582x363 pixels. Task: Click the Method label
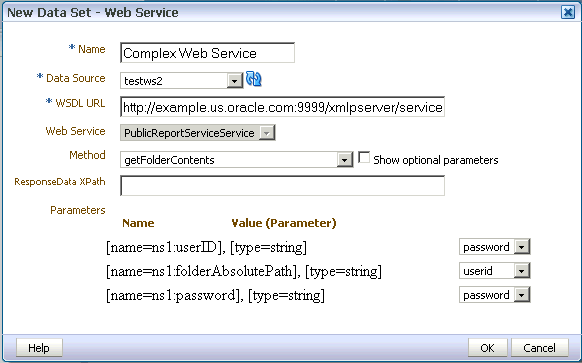pyautogui.click(x=87, y=155)
